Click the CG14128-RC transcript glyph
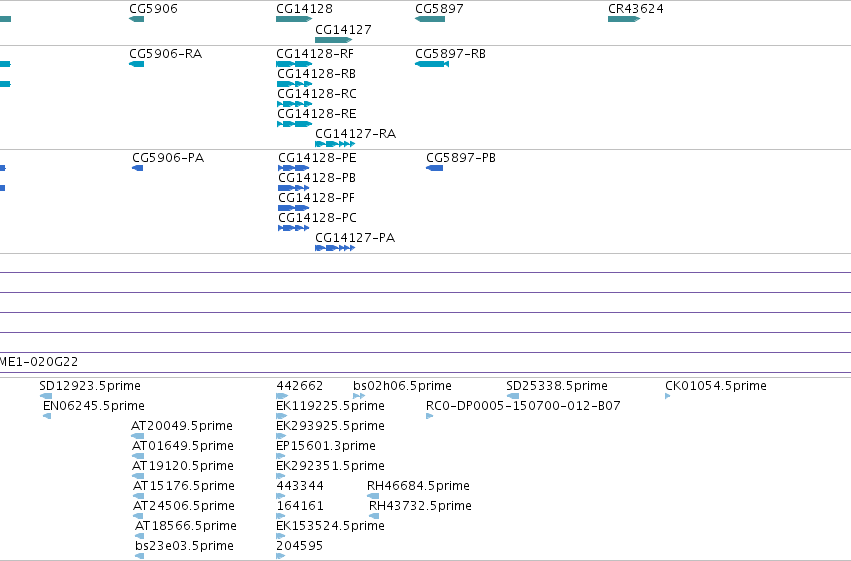This screenshot has width=851, height=561. [295, 104]
